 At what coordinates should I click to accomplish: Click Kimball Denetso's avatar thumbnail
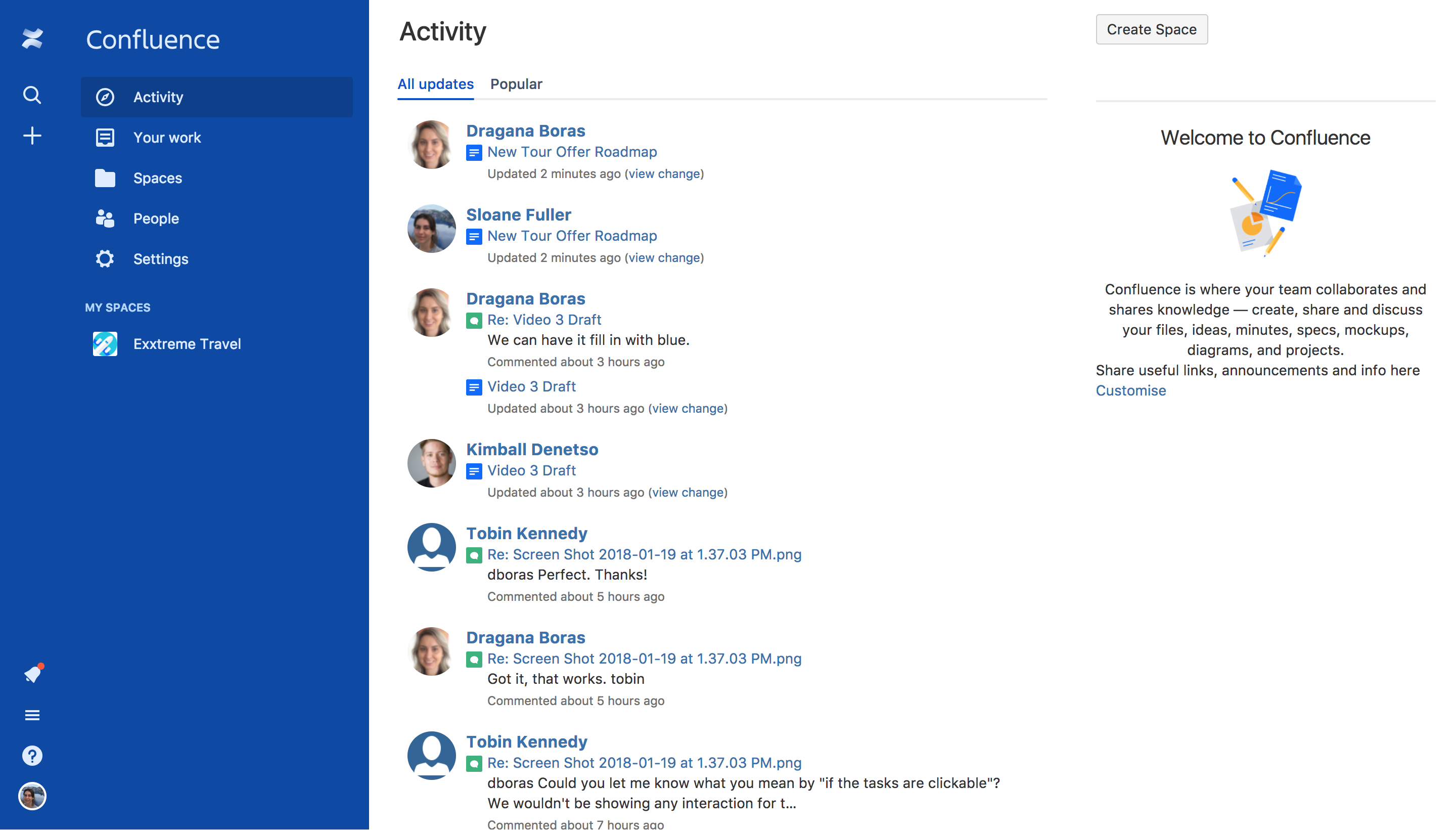431,463
